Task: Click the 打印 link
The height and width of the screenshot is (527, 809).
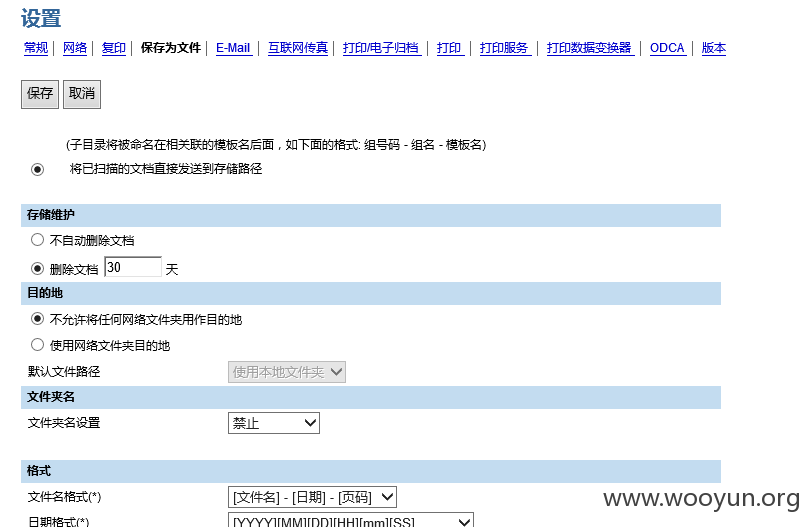Action: [449, 48]
